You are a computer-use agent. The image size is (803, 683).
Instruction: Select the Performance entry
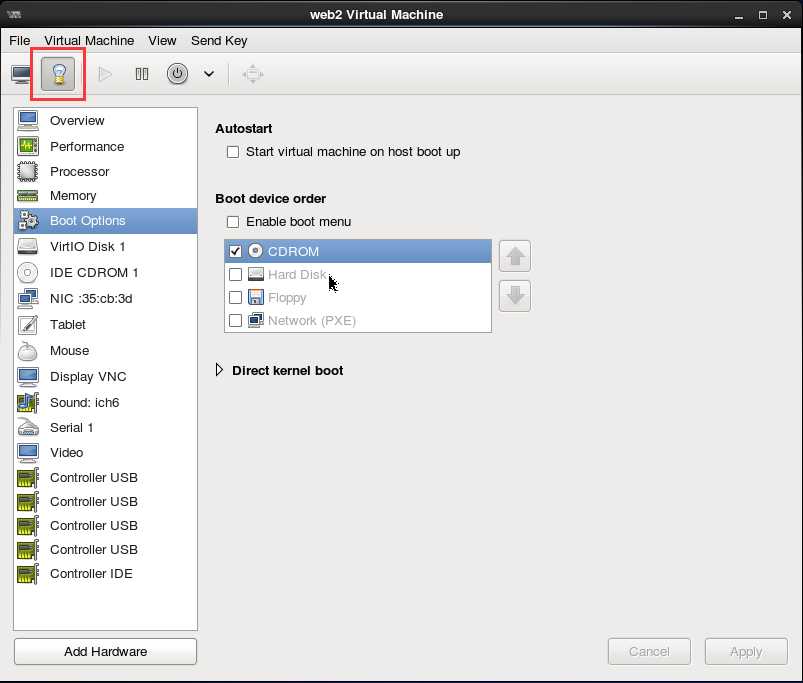click(x=105, y=146)
